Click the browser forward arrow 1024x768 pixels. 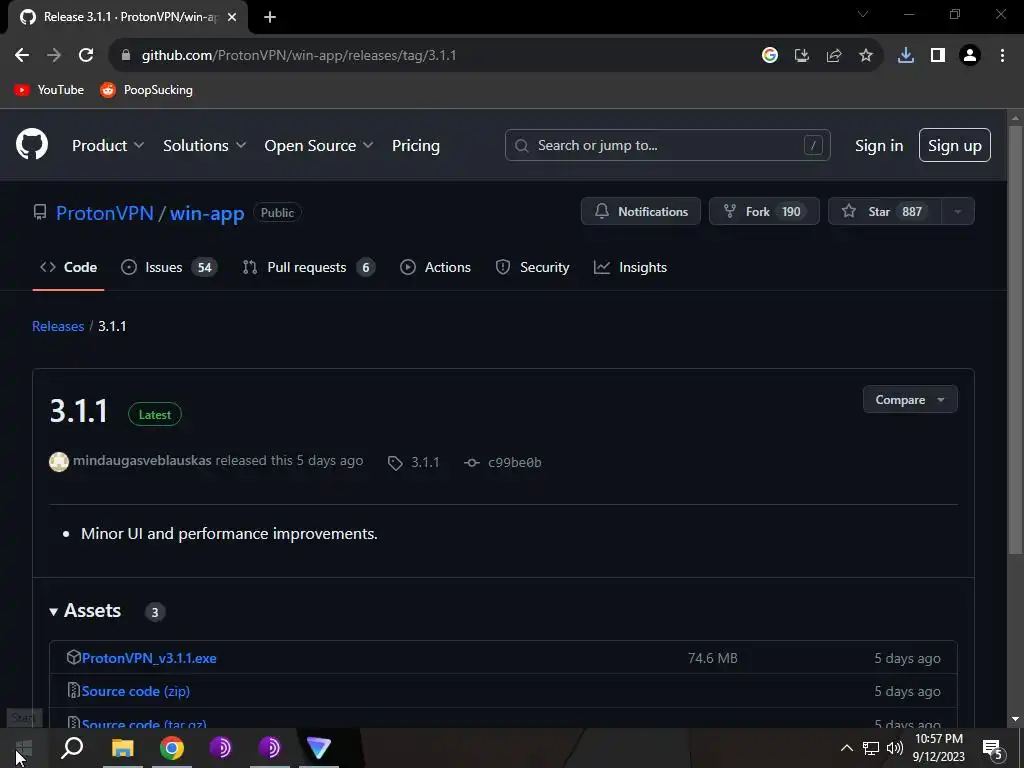click(54, 56)
